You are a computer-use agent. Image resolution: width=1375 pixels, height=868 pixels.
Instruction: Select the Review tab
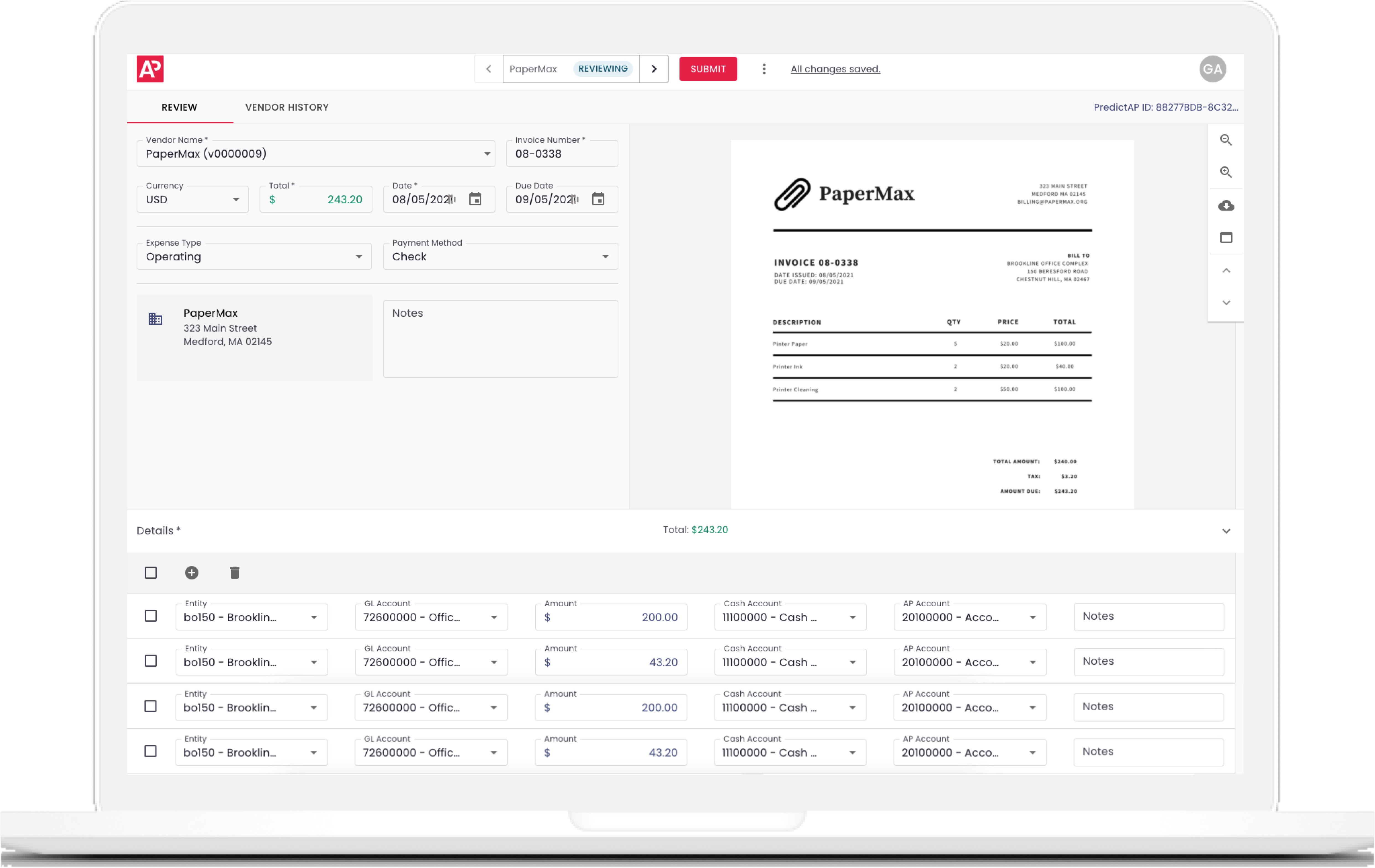pyautogui.click(x=179, y=107)
